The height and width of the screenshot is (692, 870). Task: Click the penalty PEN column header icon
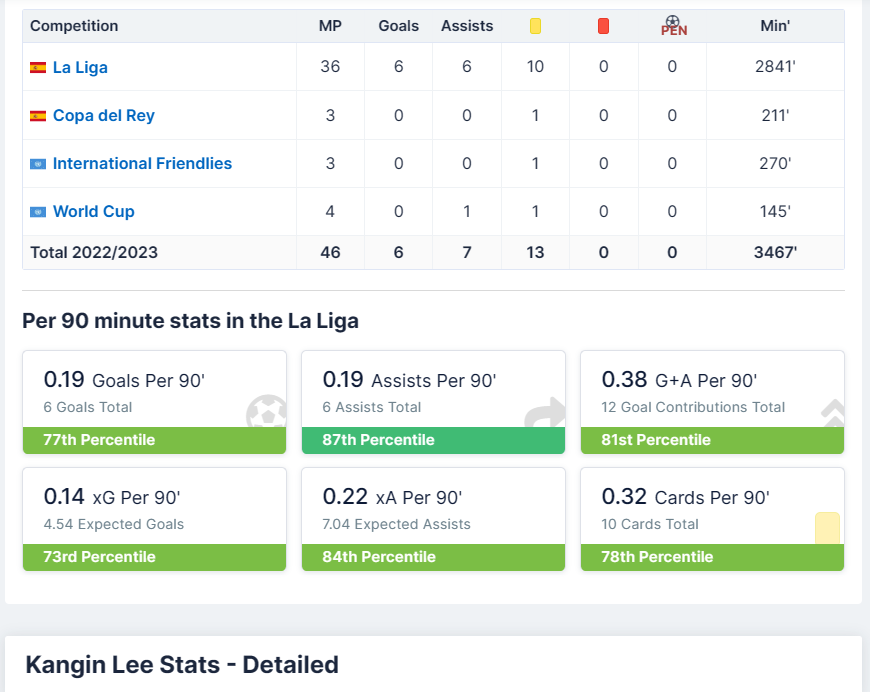(673, 26)
